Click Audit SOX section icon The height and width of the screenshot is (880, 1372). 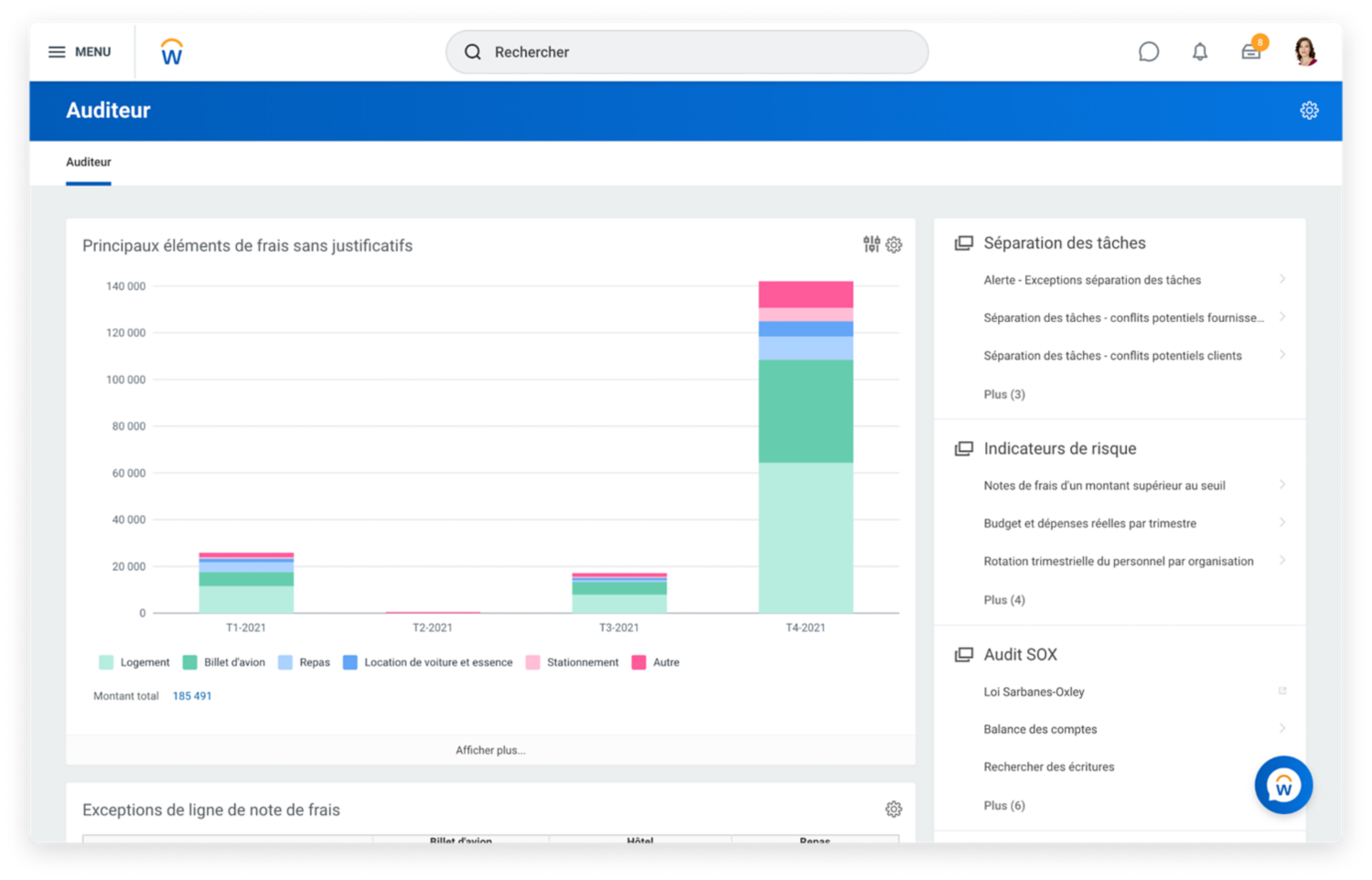point(964,655)
